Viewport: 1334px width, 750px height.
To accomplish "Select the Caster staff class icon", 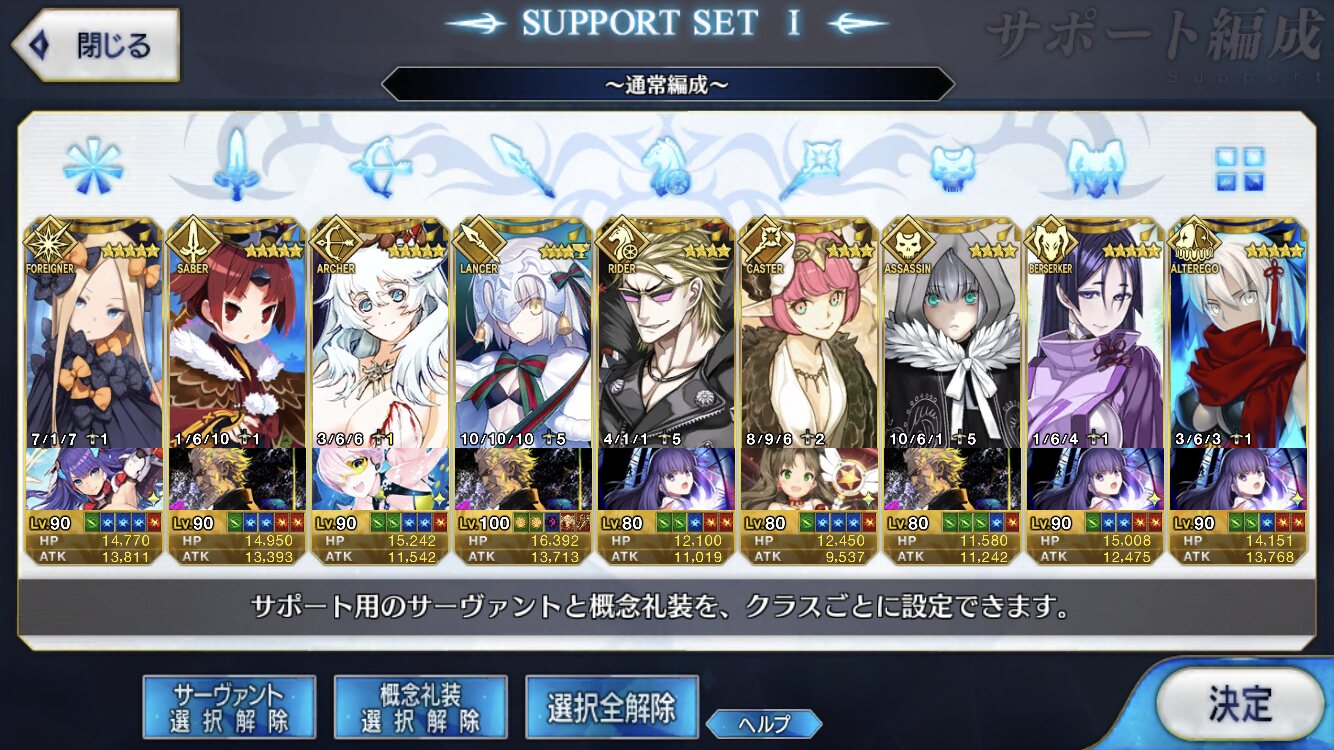I will 809,165.
